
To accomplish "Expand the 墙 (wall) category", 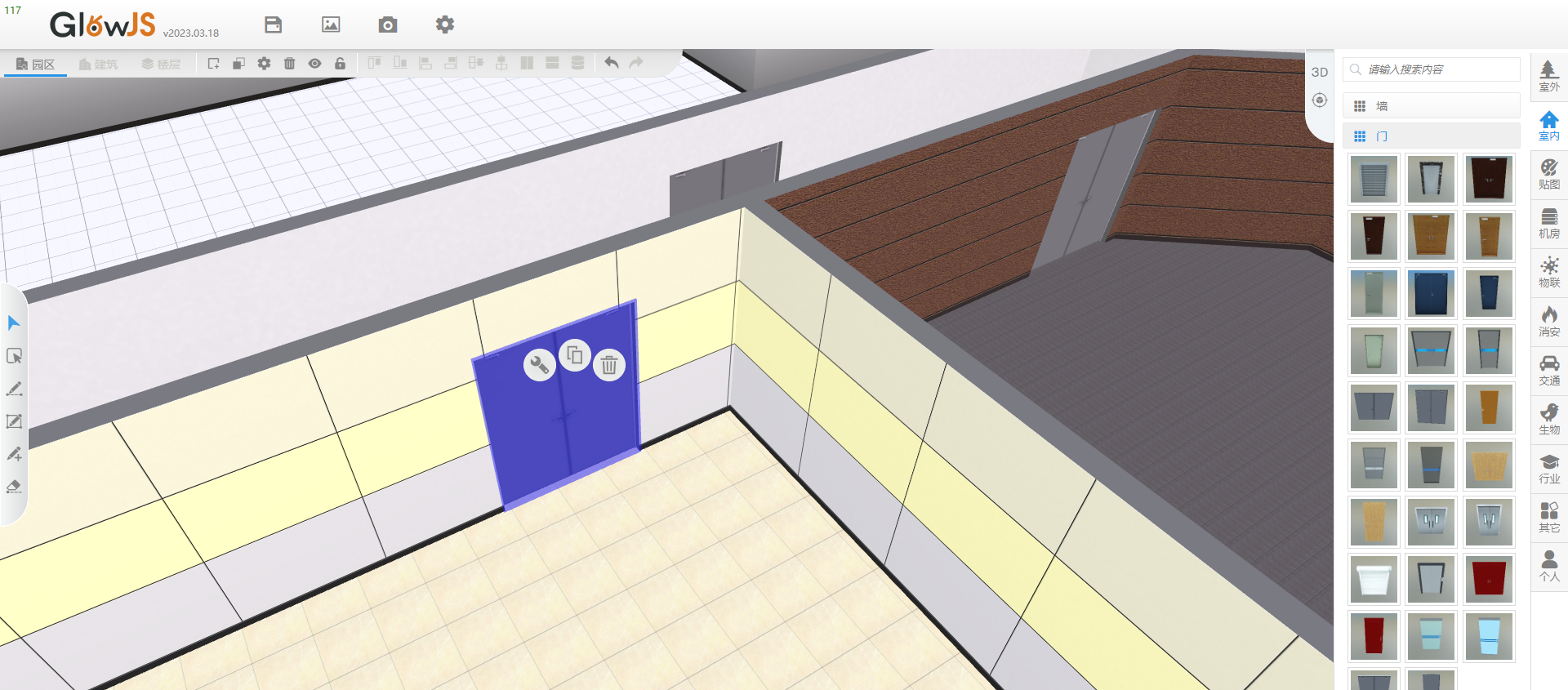I will pyautogui.click(x=1431, y=106).
